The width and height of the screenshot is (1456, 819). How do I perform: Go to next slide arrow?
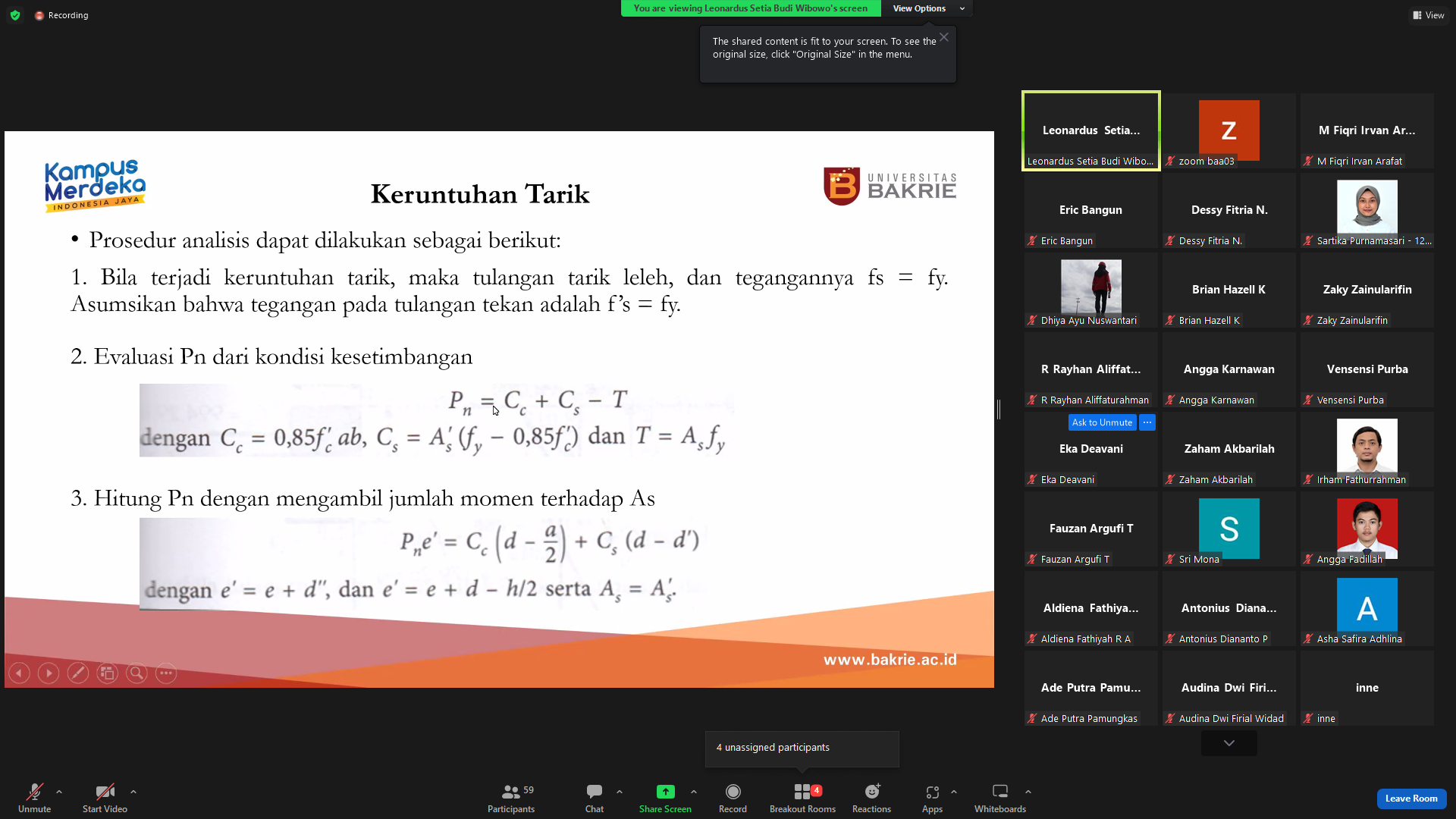49,673
